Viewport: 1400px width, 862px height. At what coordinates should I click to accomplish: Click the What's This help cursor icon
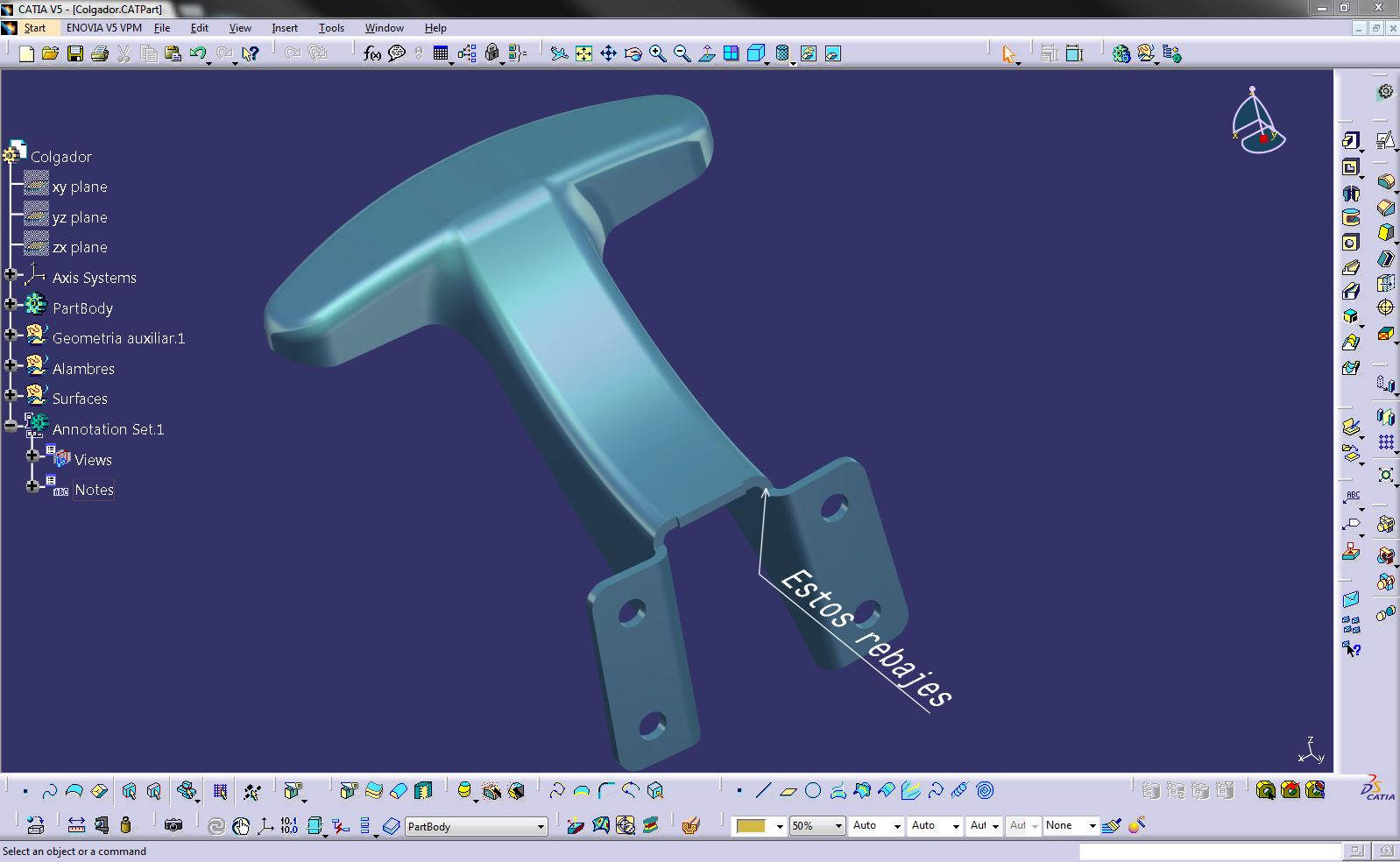pyautogui.click(x=250, y=54)
